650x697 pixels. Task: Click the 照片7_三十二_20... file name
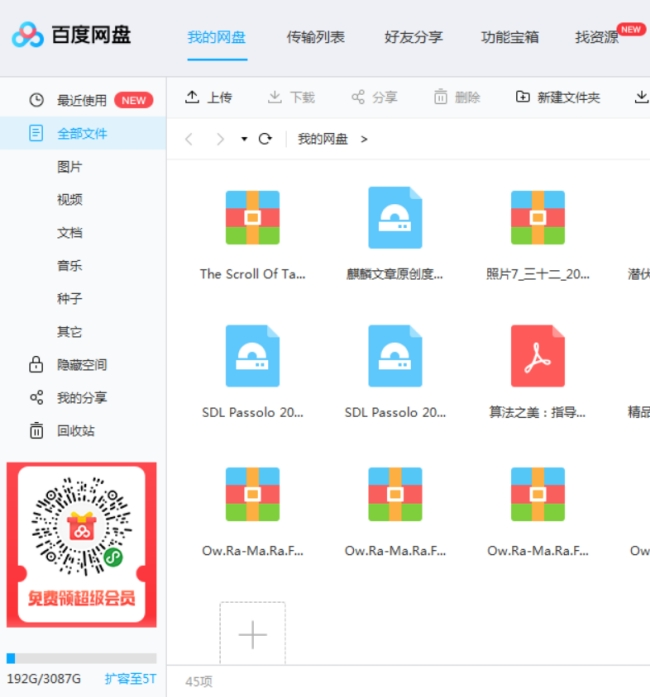point(538,274)
